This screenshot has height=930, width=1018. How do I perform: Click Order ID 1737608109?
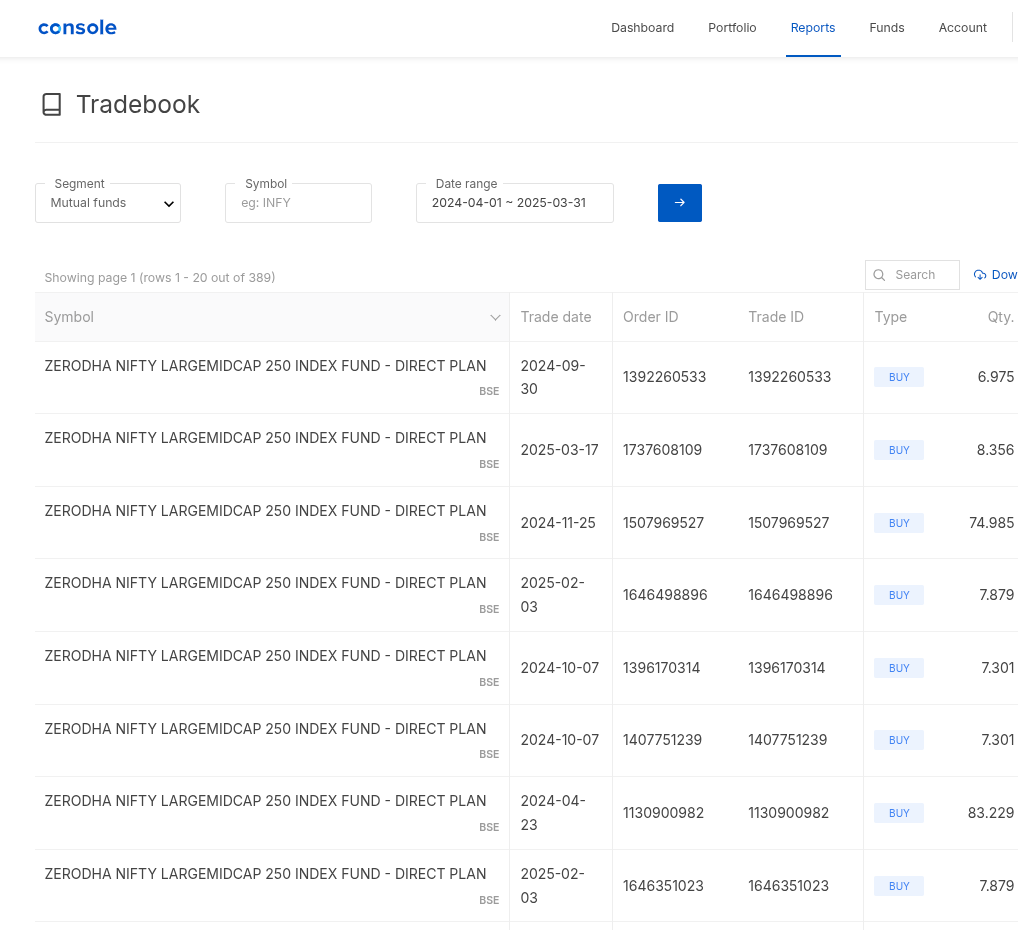[x=662, y=449]
